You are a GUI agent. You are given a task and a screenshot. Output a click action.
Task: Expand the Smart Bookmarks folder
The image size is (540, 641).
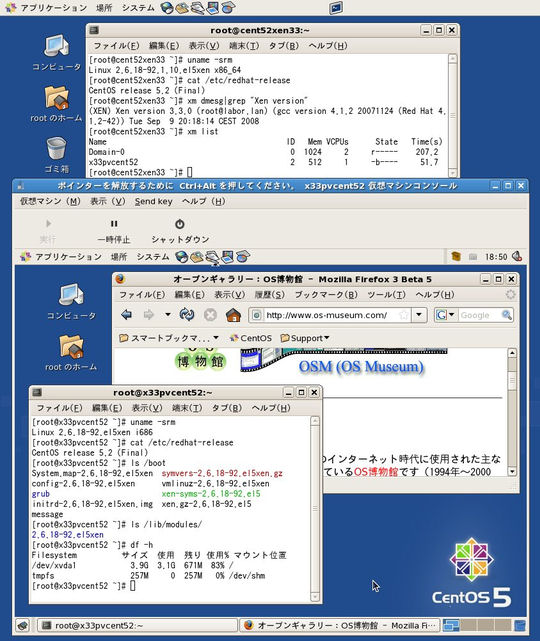click(x=169, y=338)
